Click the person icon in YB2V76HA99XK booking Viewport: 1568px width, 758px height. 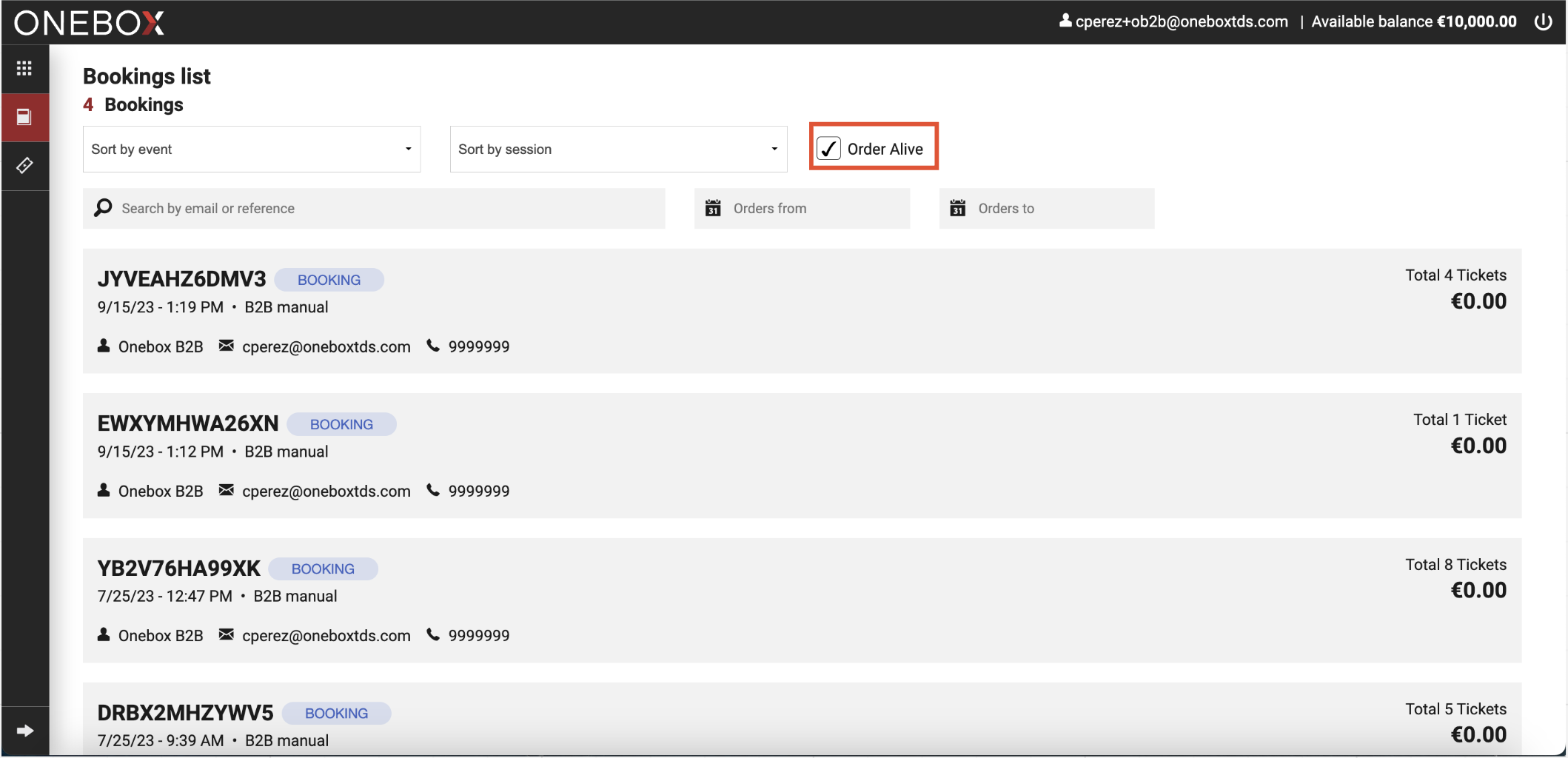click(x=104, y=634)
